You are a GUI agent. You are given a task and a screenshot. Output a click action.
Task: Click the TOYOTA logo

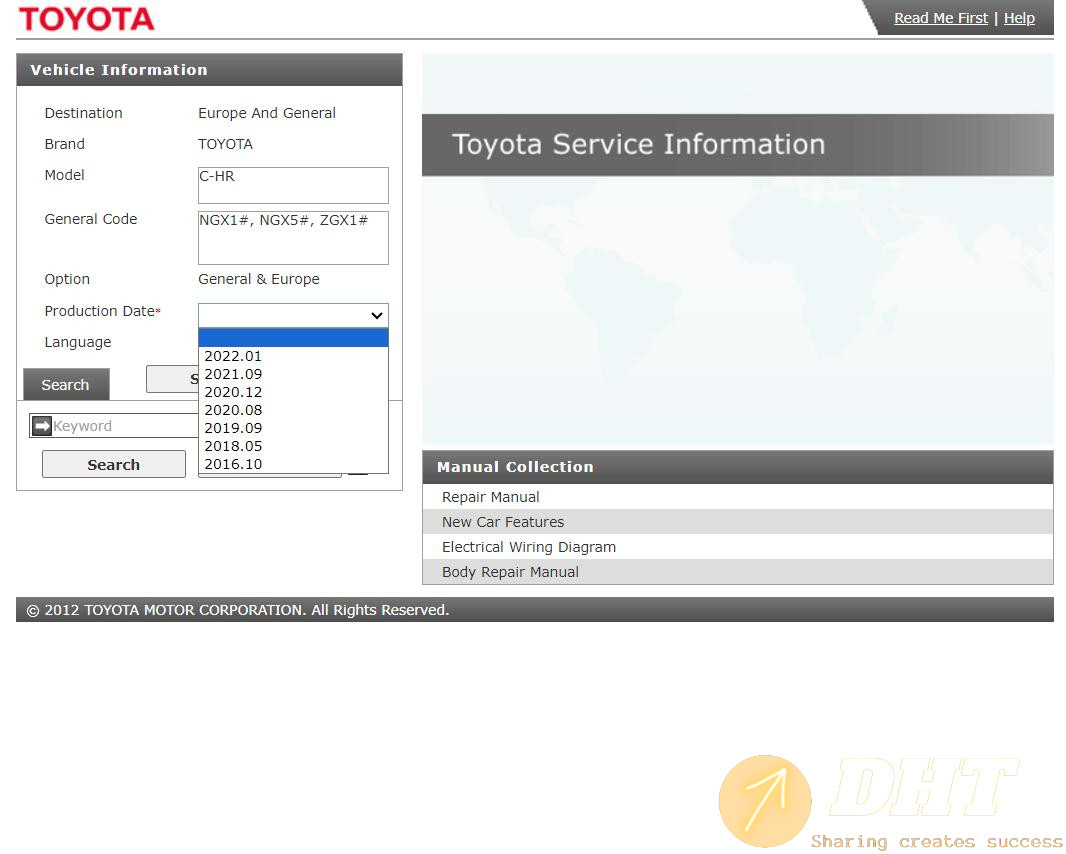click(86, 19)
